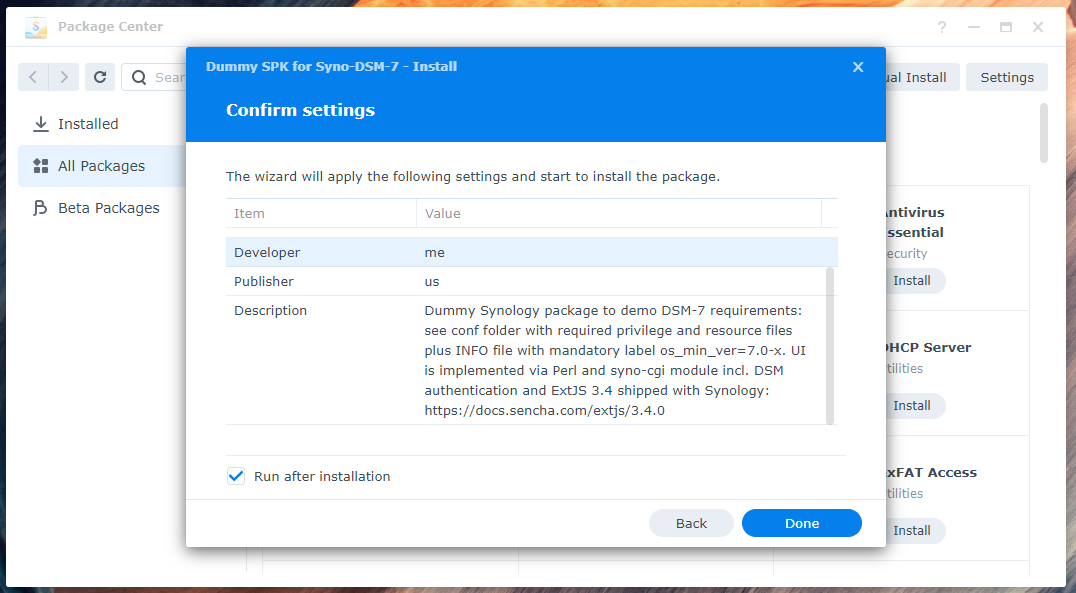
Task: Go forward with the right arrow button
Action: (x=64, y=78)
